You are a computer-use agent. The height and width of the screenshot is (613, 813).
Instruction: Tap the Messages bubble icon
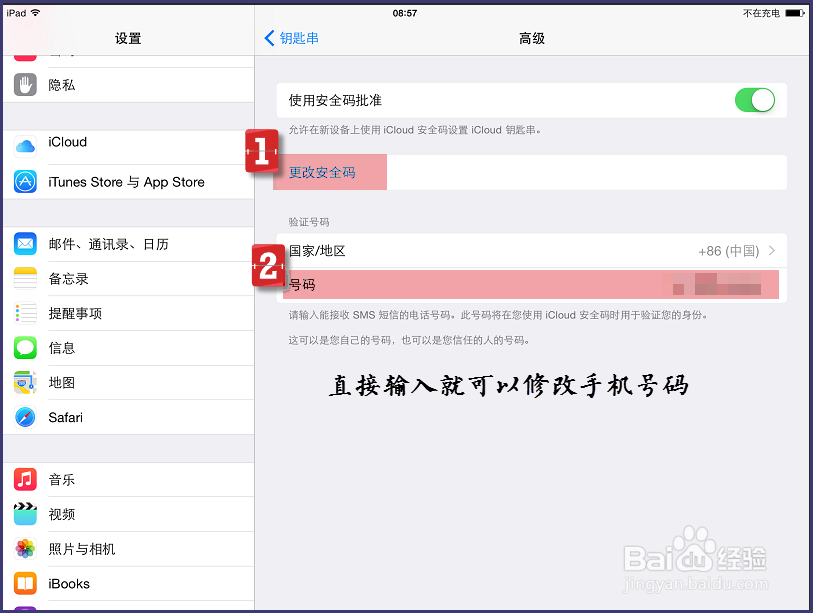point(25,347)
